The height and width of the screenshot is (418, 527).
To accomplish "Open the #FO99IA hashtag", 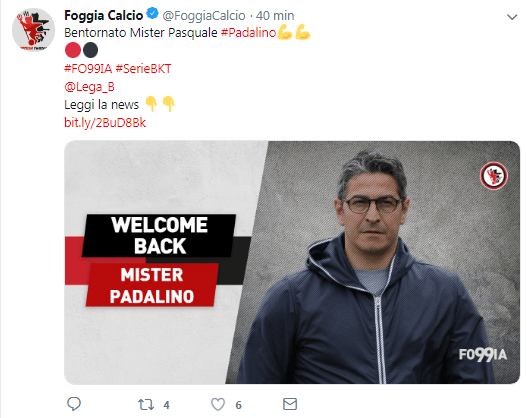I will (x=88, y=69).
